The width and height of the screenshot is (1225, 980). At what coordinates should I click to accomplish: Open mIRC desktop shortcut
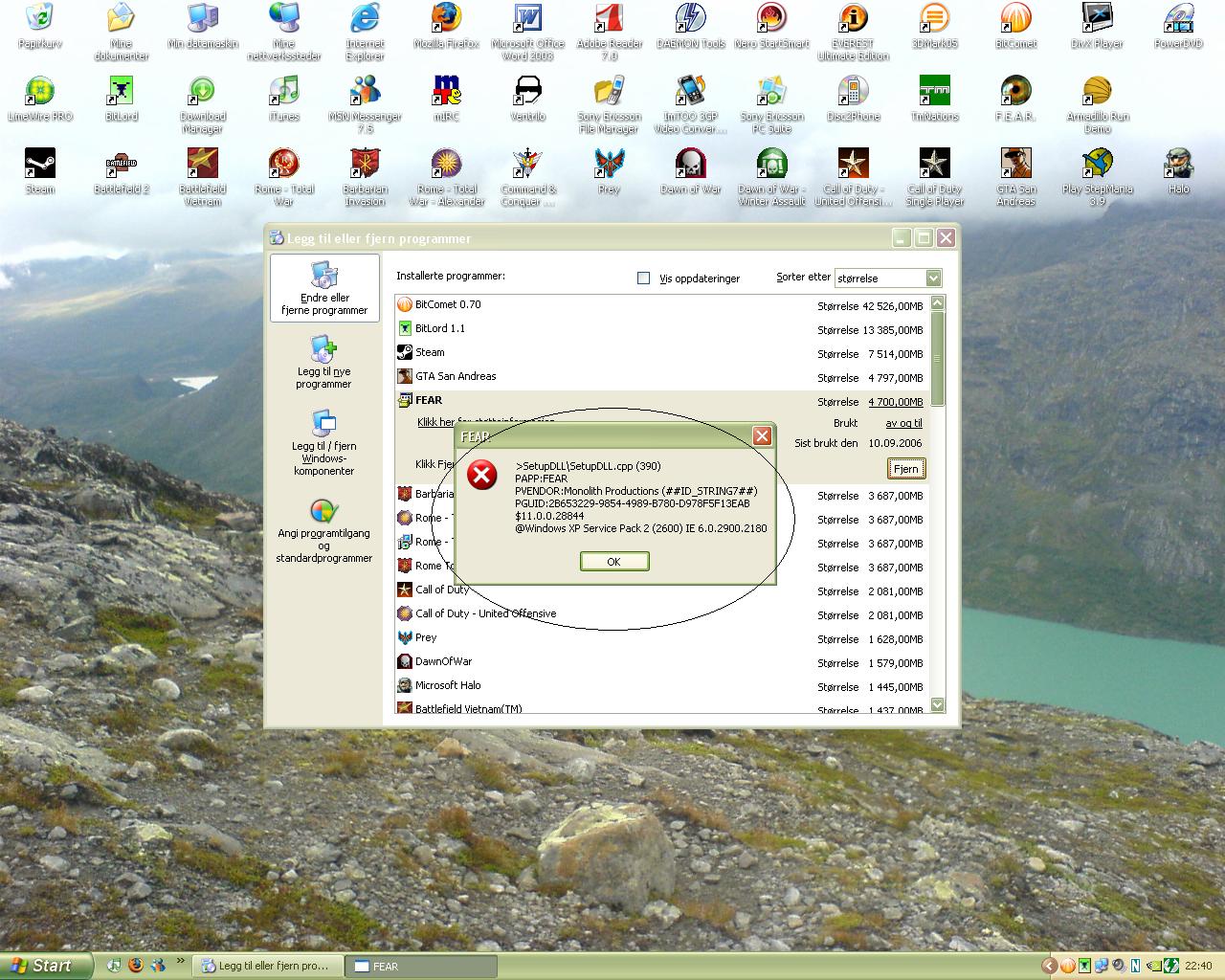point(446,100)
